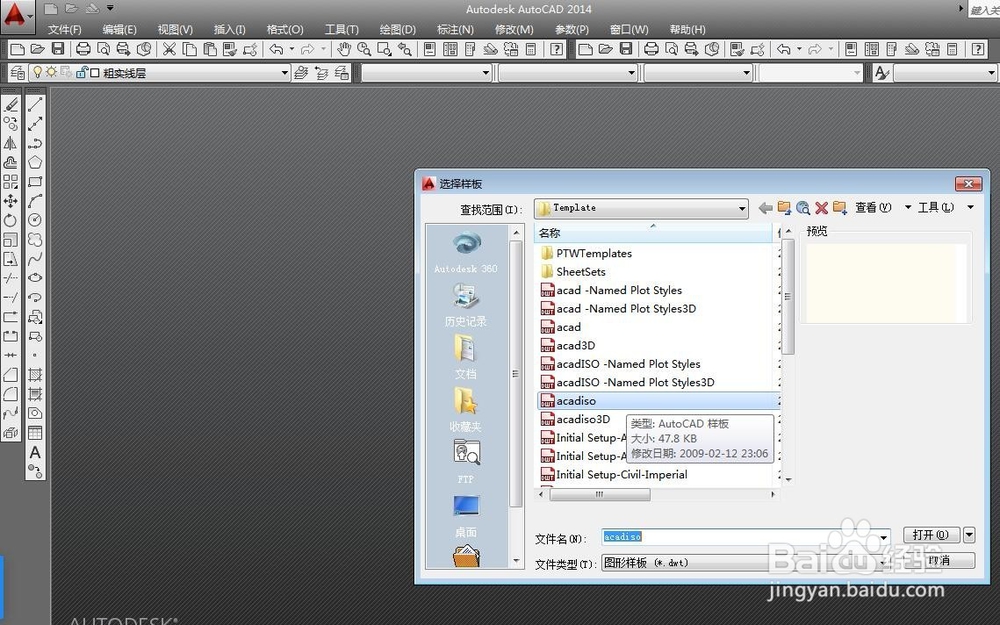The image size is (1000, 625).
Task: Select the Offset tool
Action: [11, 162]
